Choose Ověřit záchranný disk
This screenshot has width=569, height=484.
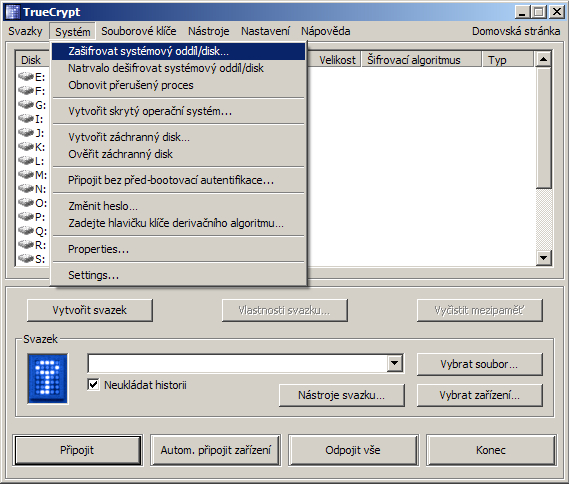[x=179, y=154]
